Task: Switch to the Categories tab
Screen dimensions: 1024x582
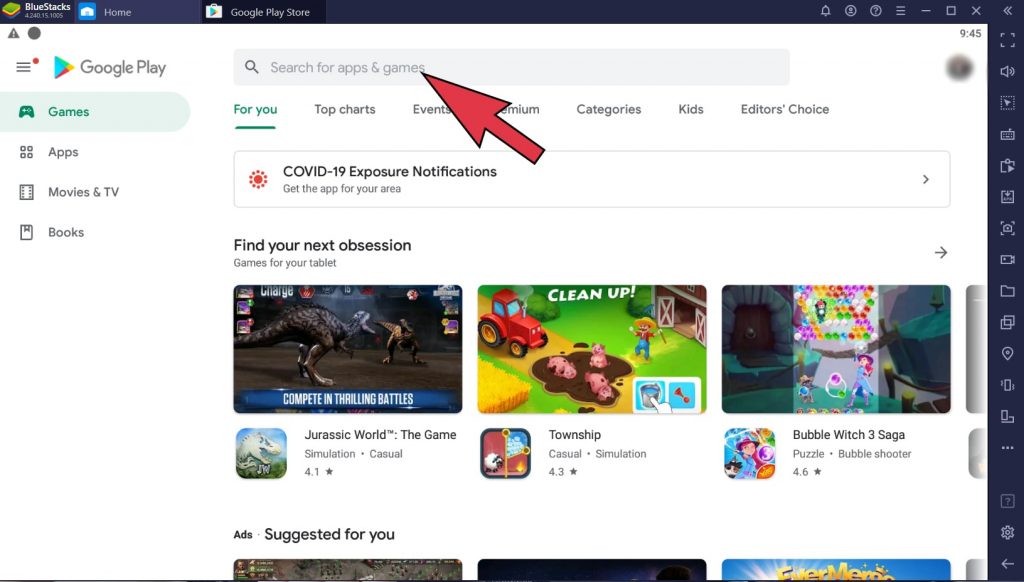Action: pyautogui.click(x=609, y=109)
